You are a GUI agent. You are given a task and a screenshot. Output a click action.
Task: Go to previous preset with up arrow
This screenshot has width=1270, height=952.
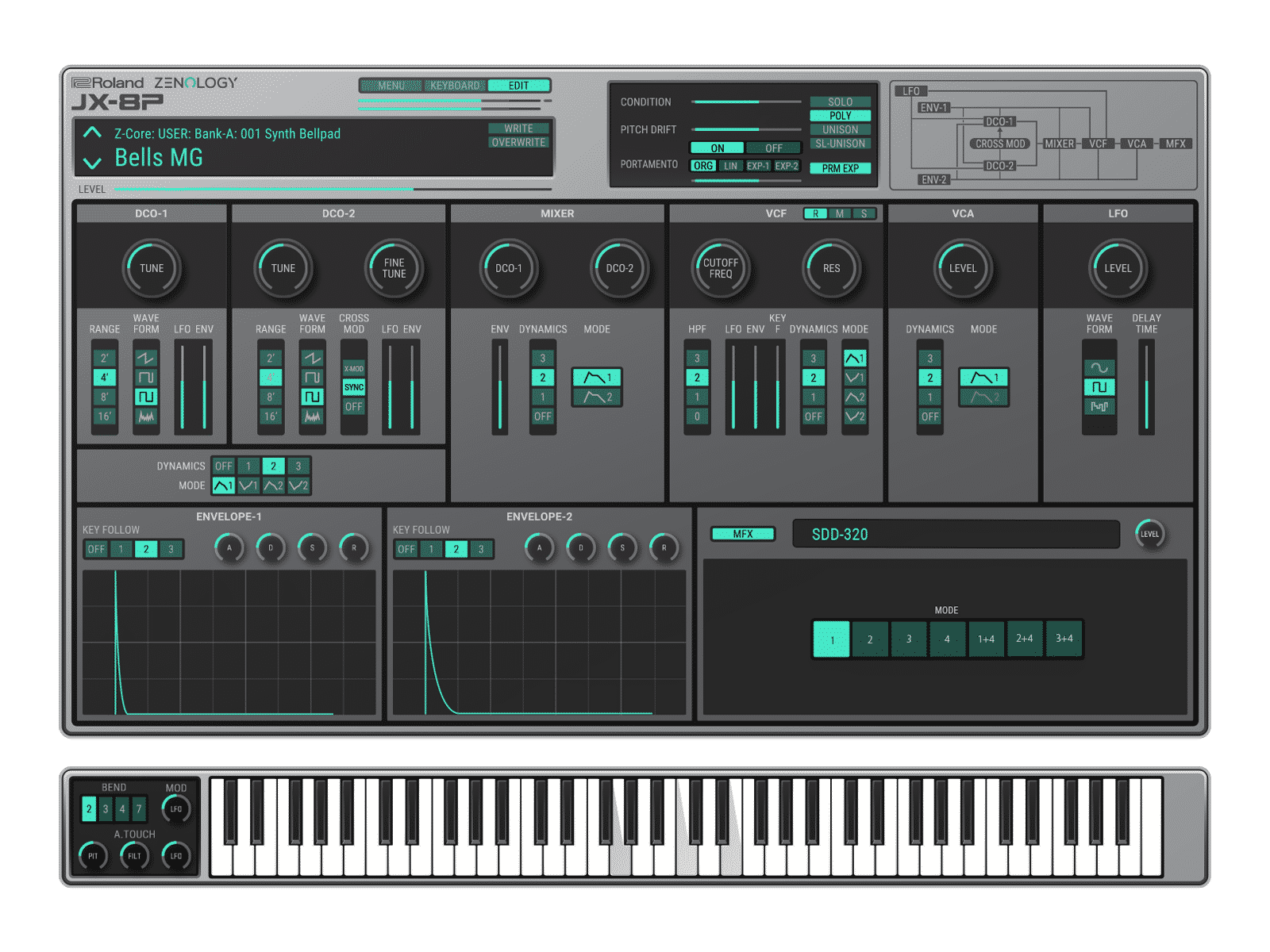click(92, 132)
